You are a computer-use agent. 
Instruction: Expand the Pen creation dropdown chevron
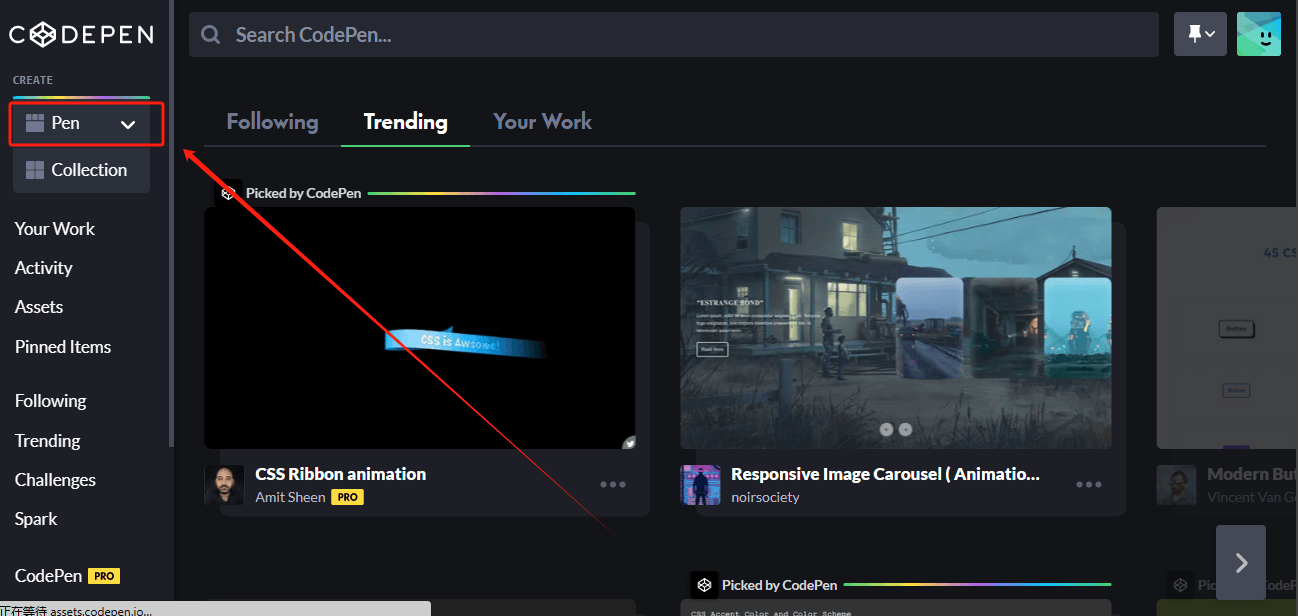tap(127, 124)
